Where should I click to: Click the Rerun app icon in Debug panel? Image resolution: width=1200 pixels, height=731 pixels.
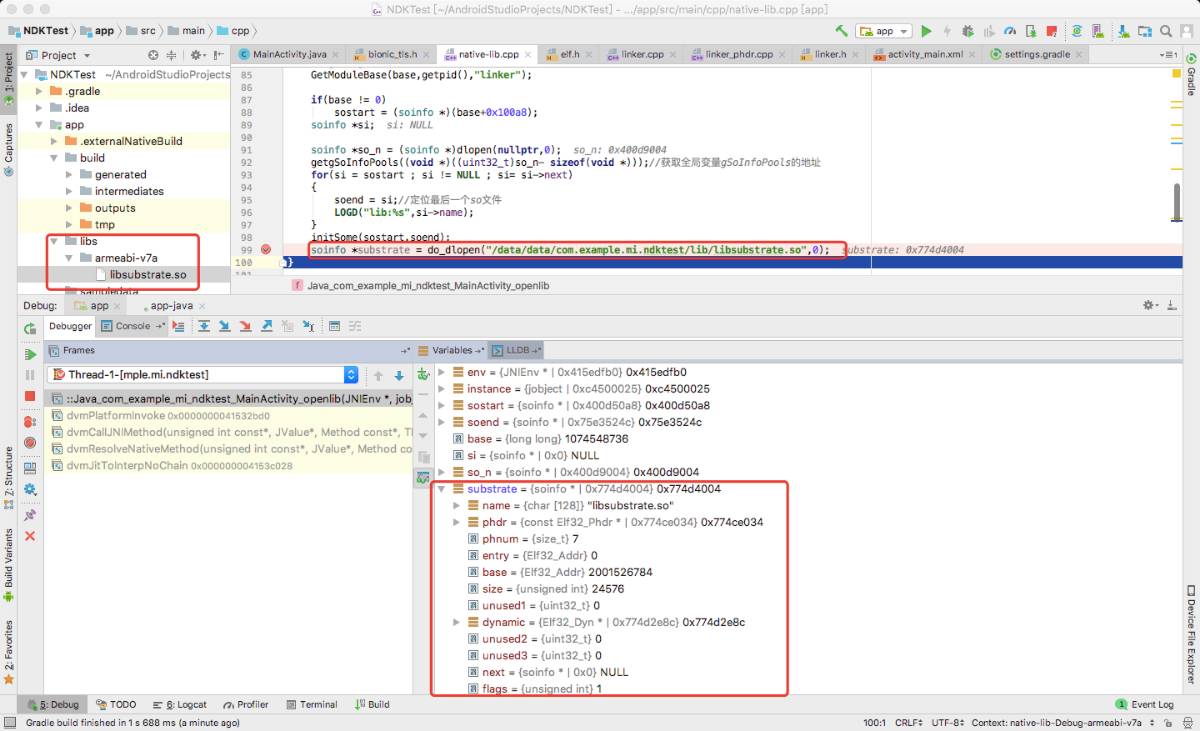[30, 329]
